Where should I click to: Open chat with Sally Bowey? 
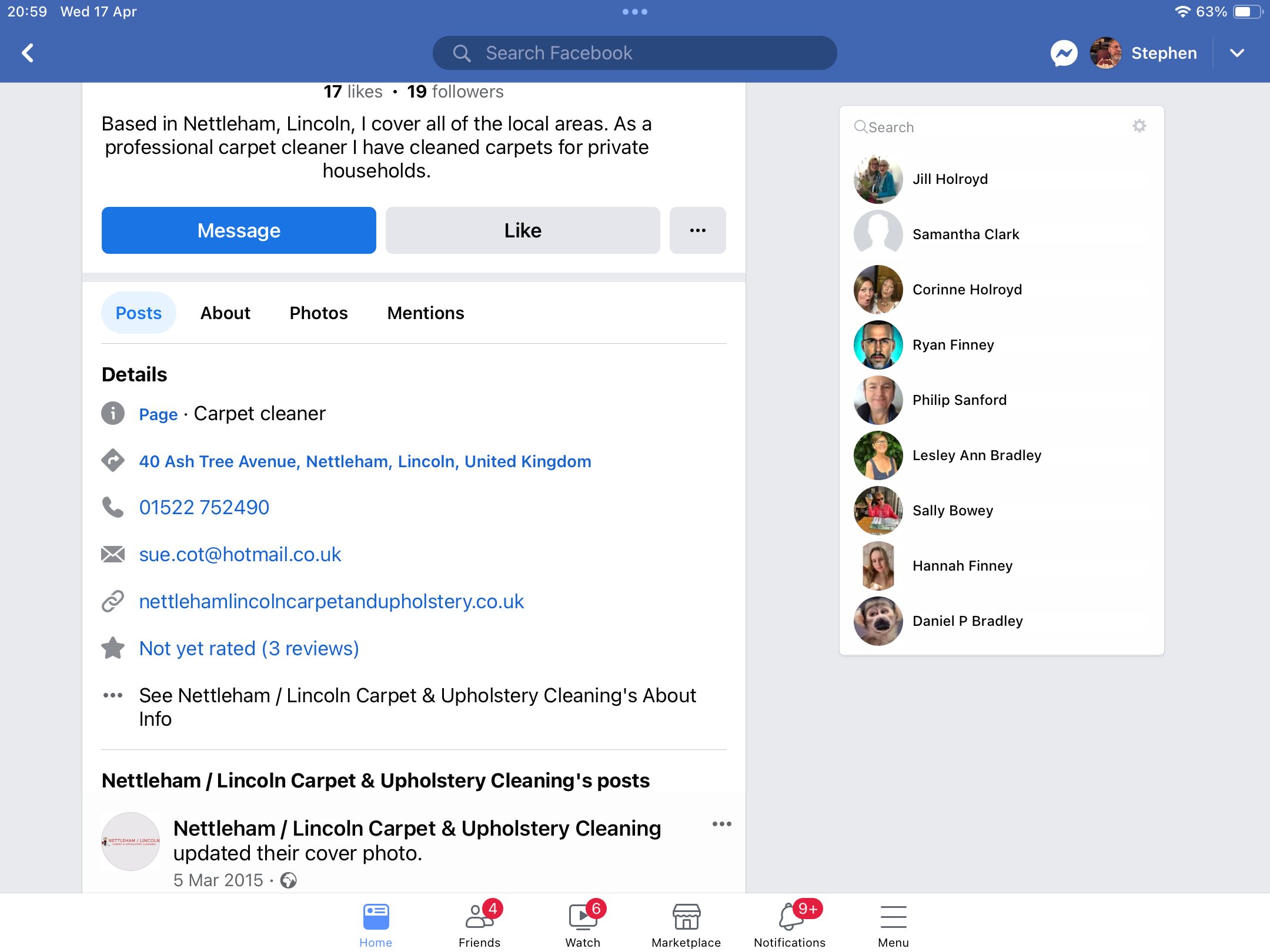pos(1002,511)
